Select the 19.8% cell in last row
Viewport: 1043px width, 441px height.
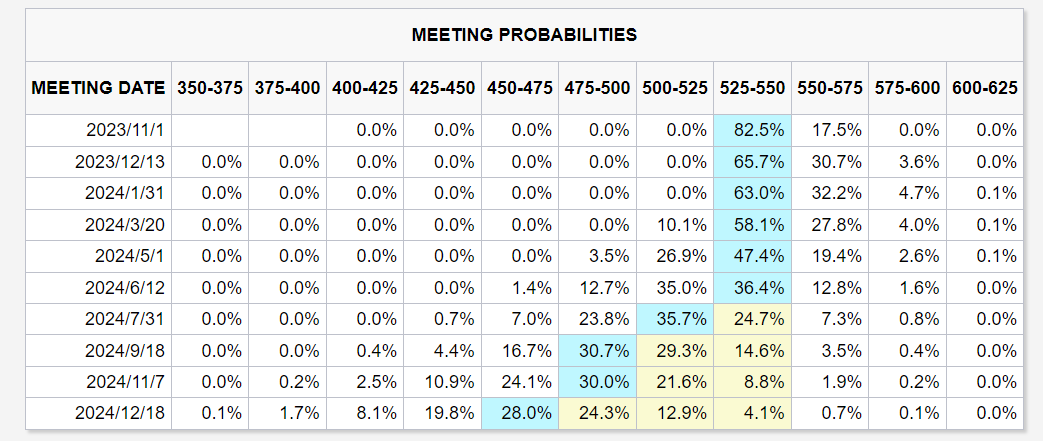pos(442,412)
